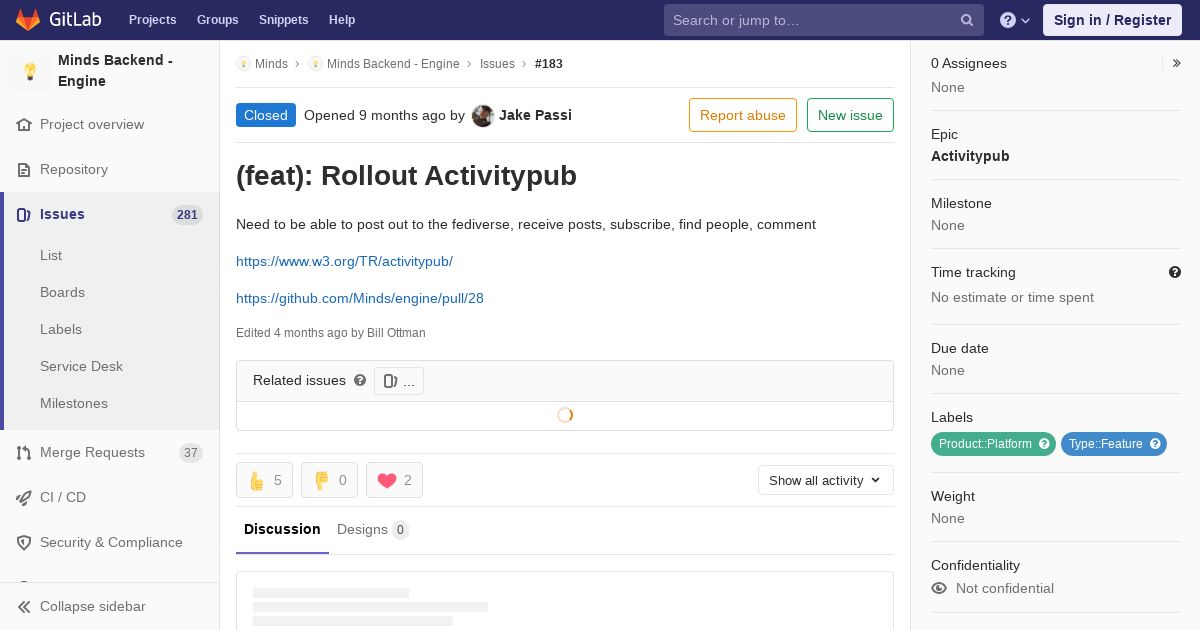Give a thumbs down reaction

pyautogui.click(x=329, y=480)
